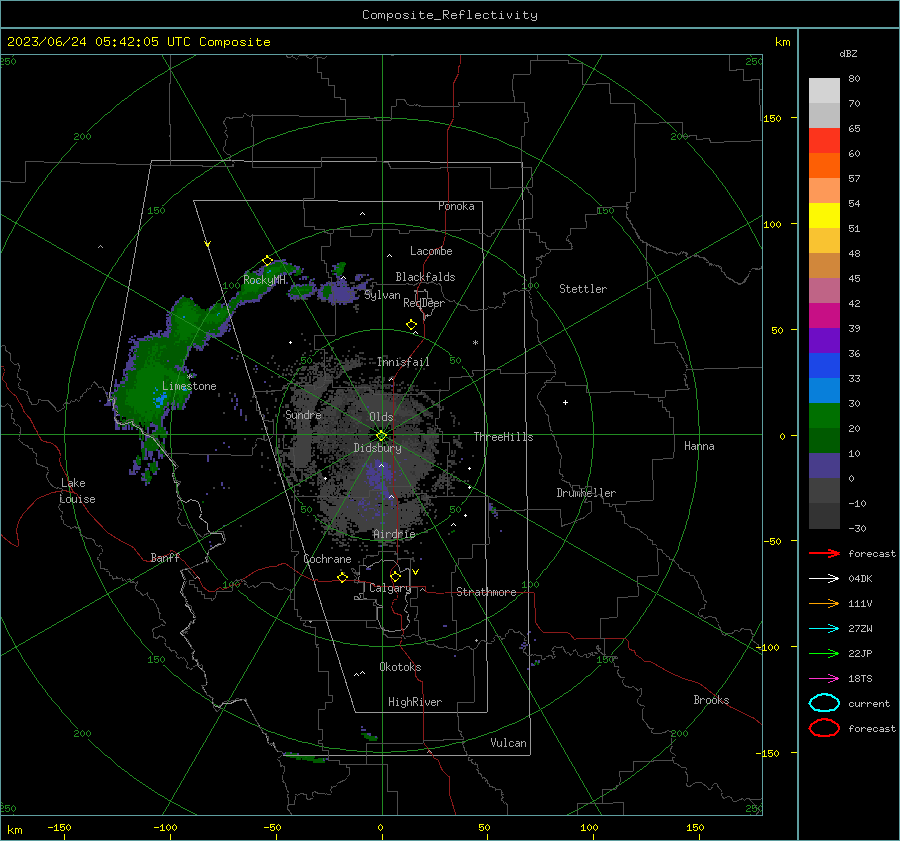Click the magenta 18TS arrow in legend
This screenshot has width=900, height=841.
tap(824, 679)
